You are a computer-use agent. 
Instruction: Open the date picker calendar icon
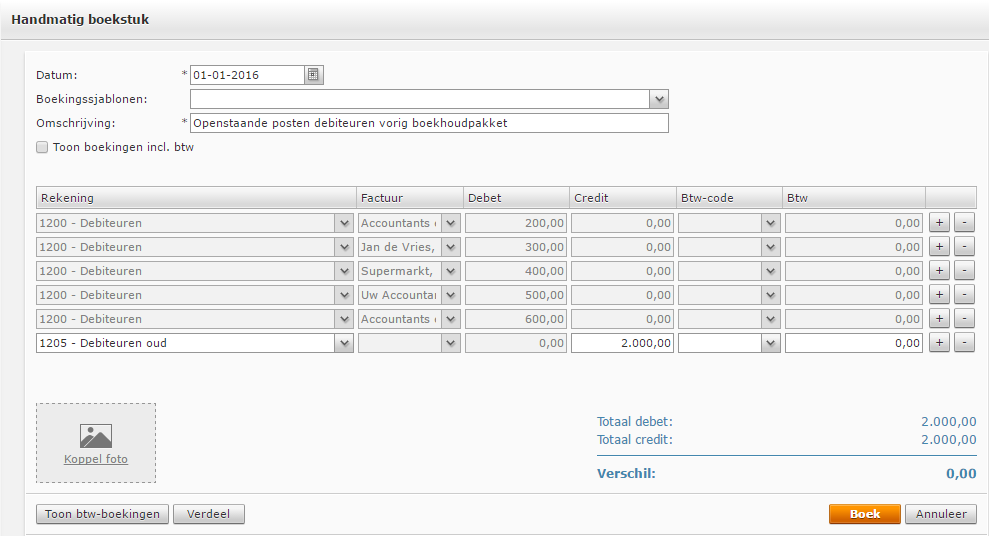coord(314,75)
